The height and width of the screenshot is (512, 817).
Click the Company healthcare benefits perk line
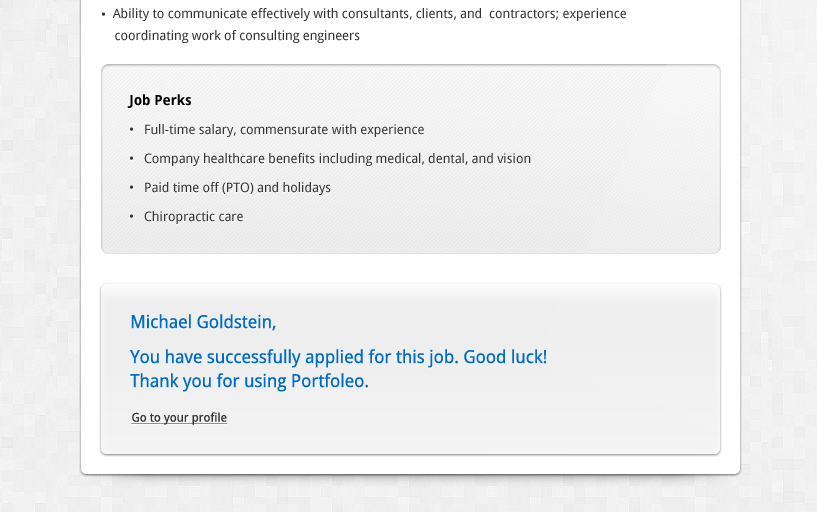pyautogui.click(x=337, y=159)
